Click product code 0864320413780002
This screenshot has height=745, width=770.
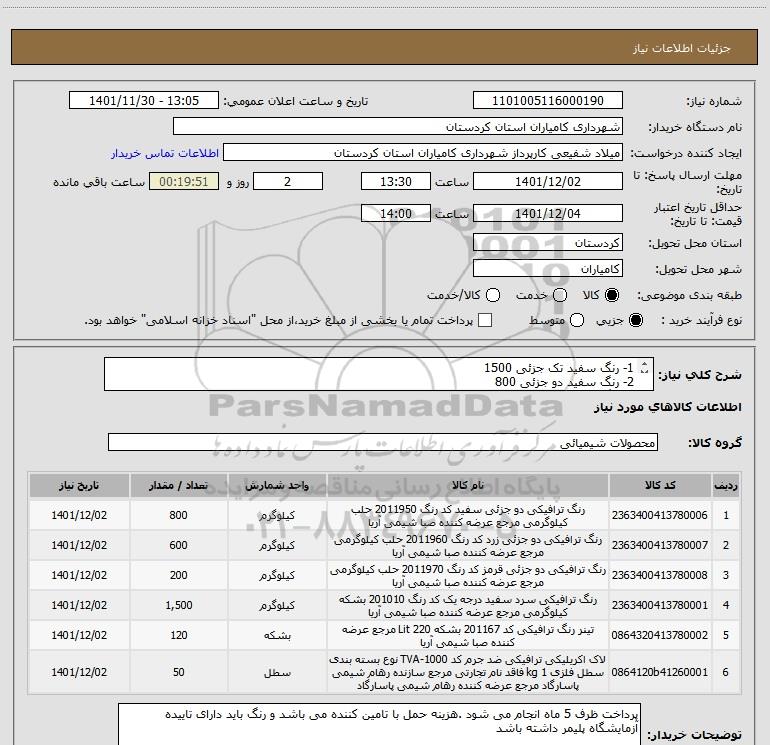click(x=660, y=635)
